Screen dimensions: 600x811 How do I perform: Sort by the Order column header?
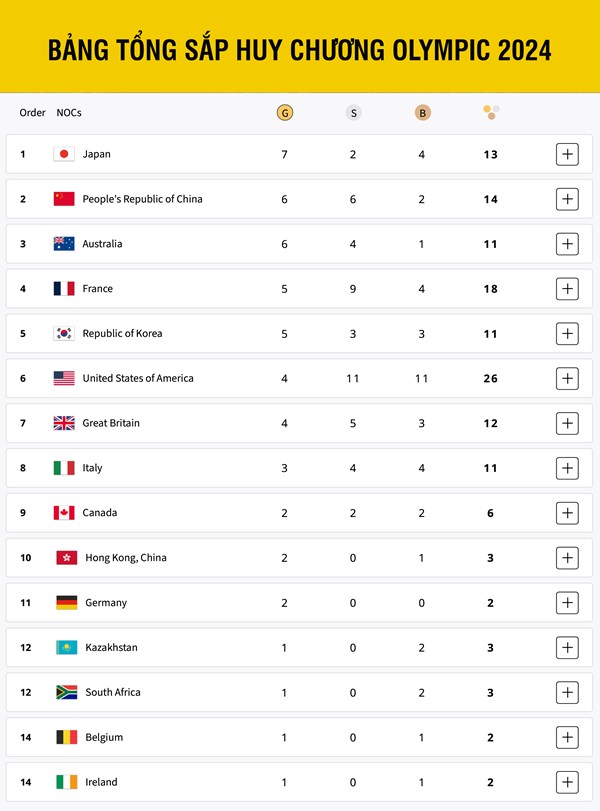click(x=33, y=113)
